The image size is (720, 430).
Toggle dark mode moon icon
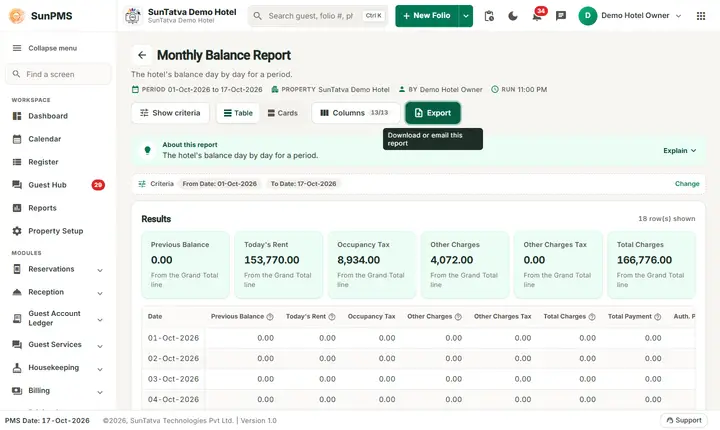(513, 16)
